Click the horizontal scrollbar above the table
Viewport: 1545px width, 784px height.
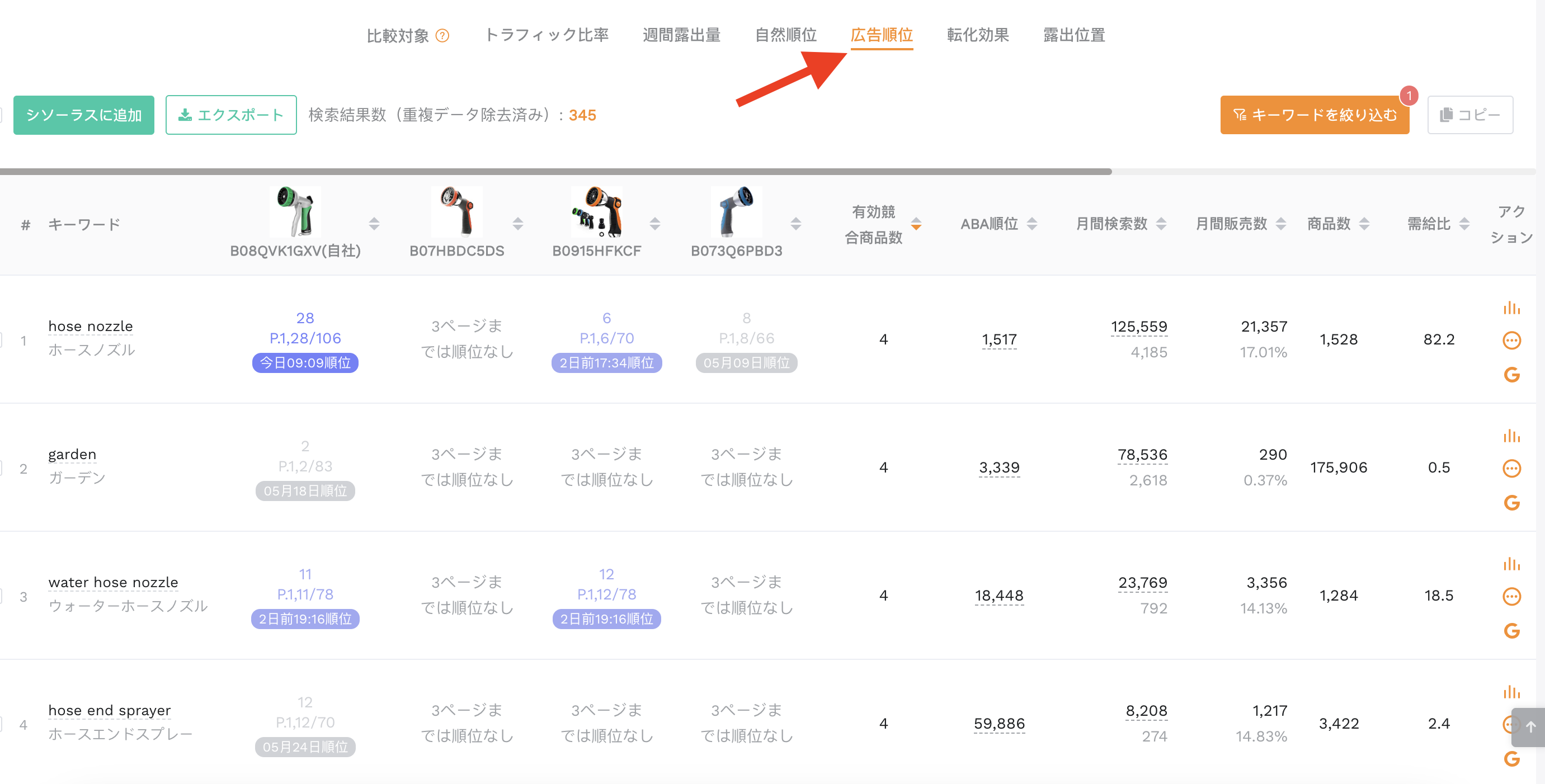(x=555, y=172)
